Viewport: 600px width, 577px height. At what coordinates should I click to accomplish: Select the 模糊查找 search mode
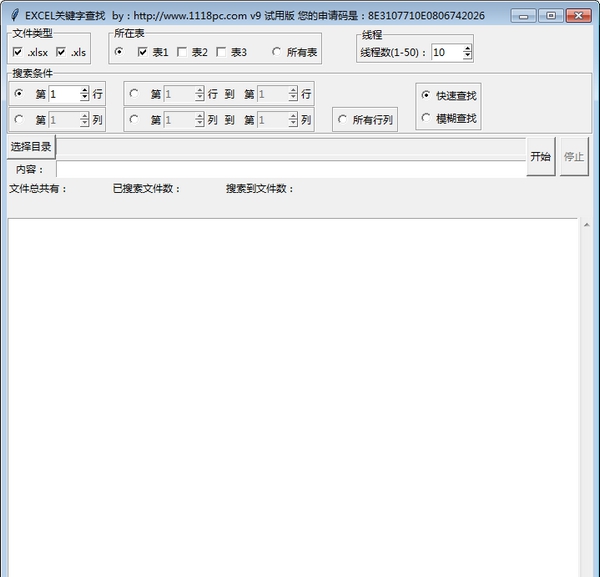pyautogui.click(x=426, y=119)
